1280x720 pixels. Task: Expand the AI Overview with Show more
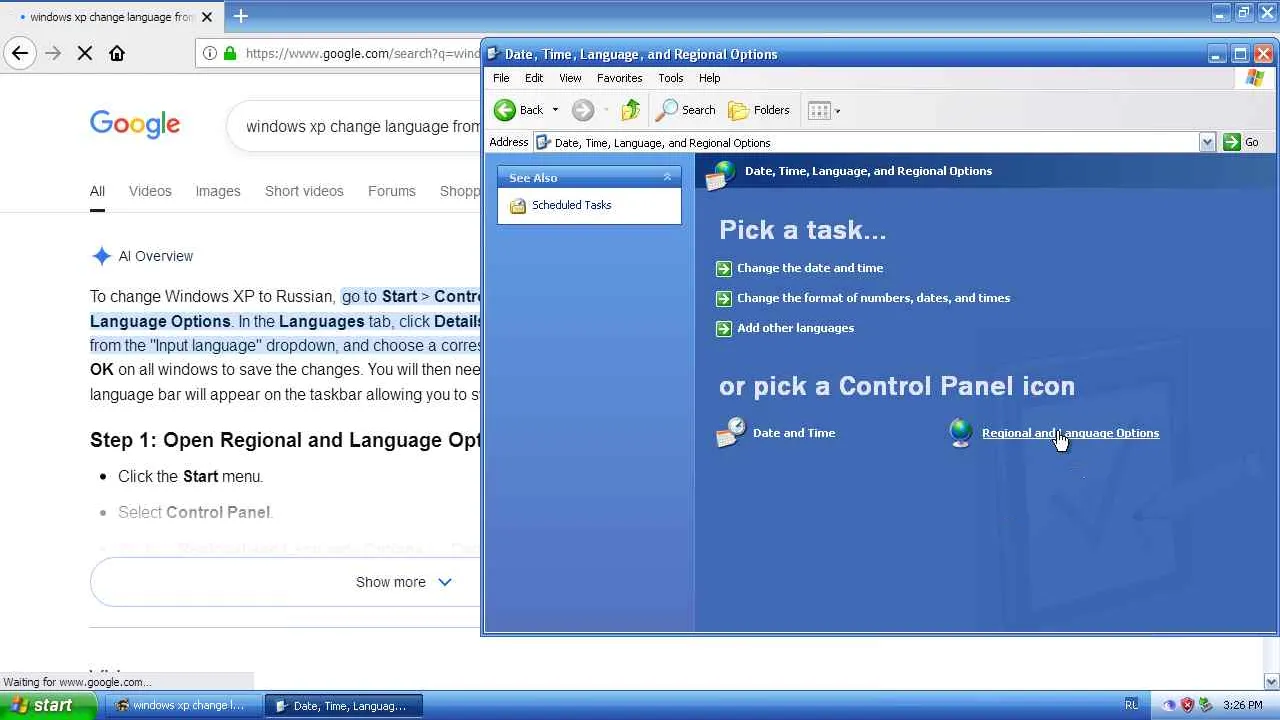[x=405, y=582]
